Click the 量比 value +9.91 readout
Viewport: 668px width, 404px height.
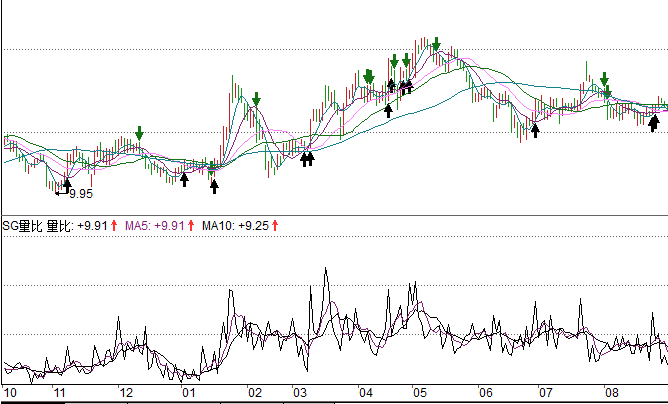(x=77, y=225)
